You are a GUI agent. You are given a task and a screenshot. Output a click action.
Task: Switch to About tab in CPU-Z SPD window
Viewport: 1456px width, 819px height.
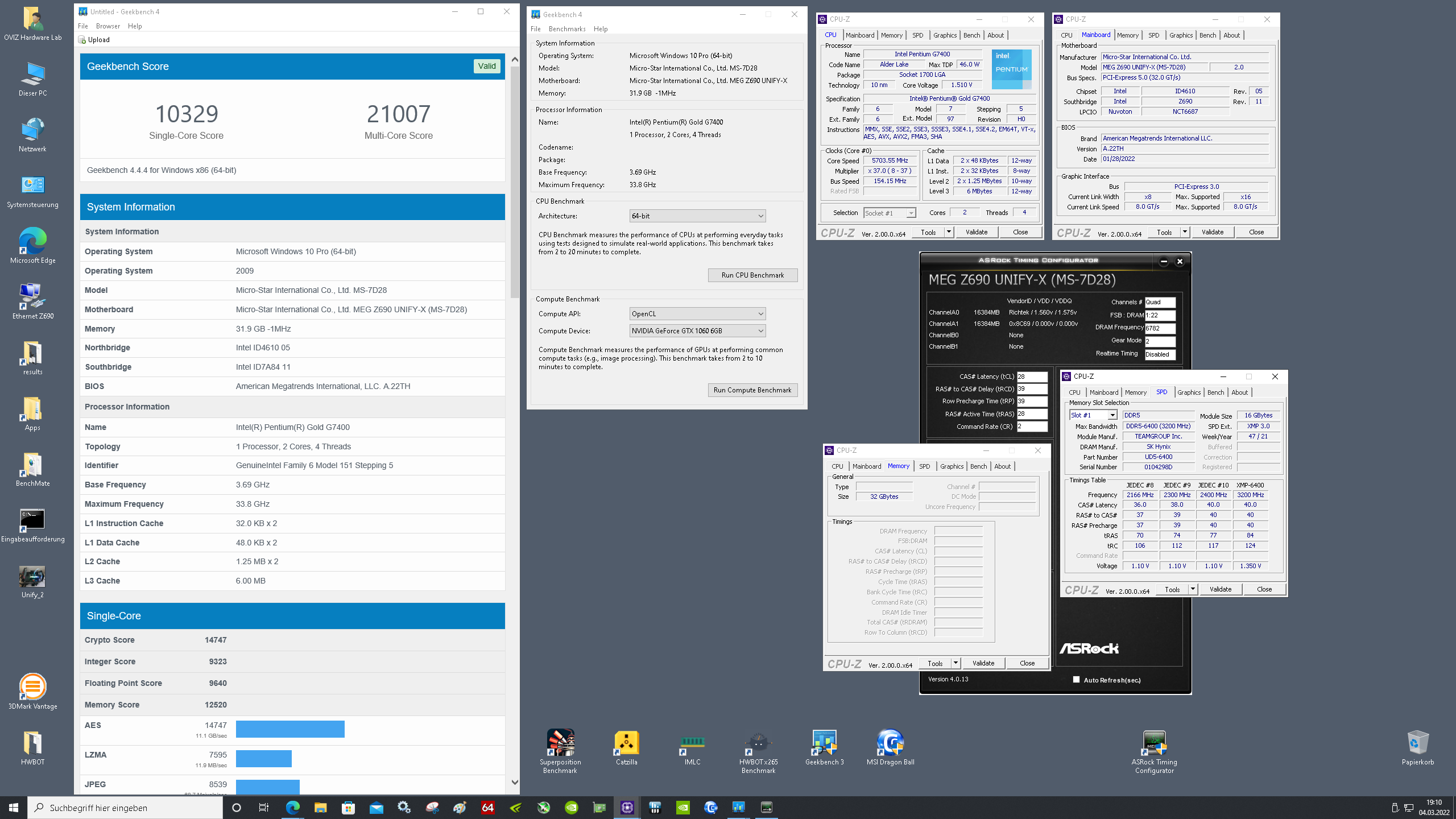tap(1240, 392)
